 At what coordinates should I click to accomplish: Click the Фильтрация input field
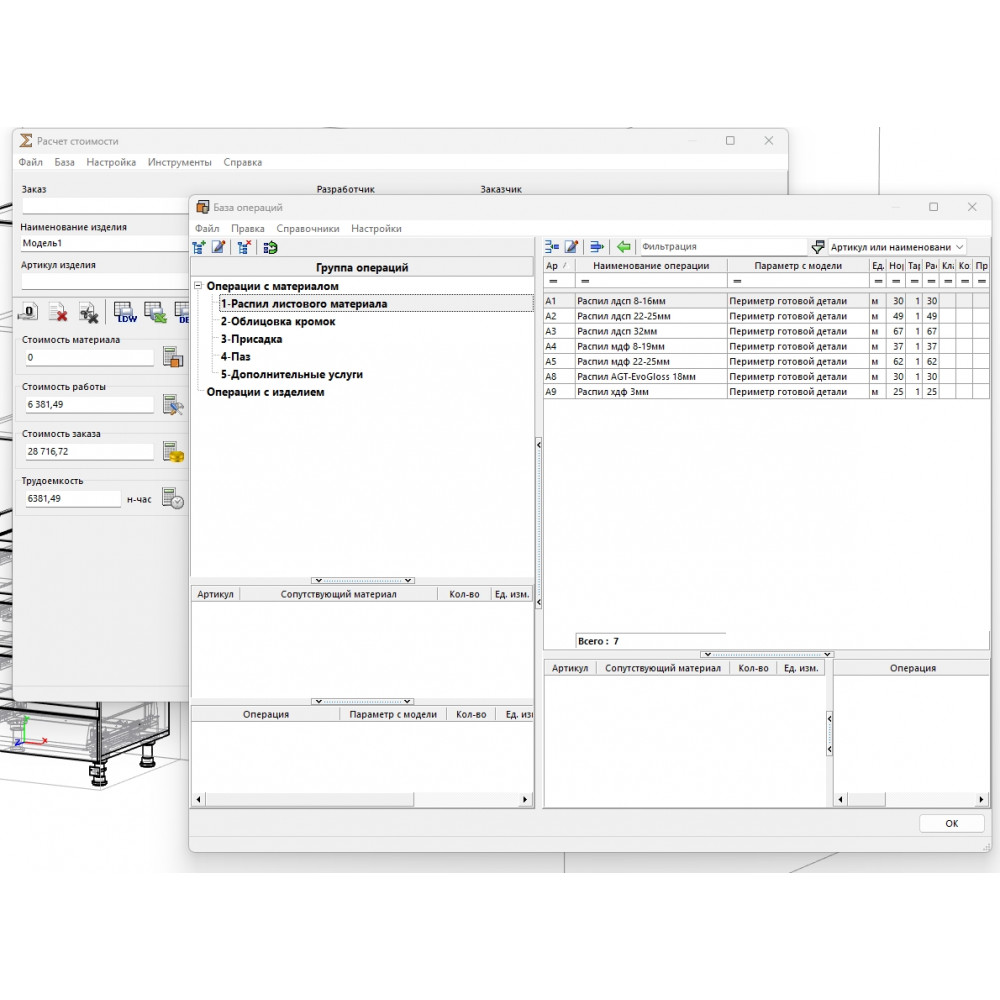(723, 247)
